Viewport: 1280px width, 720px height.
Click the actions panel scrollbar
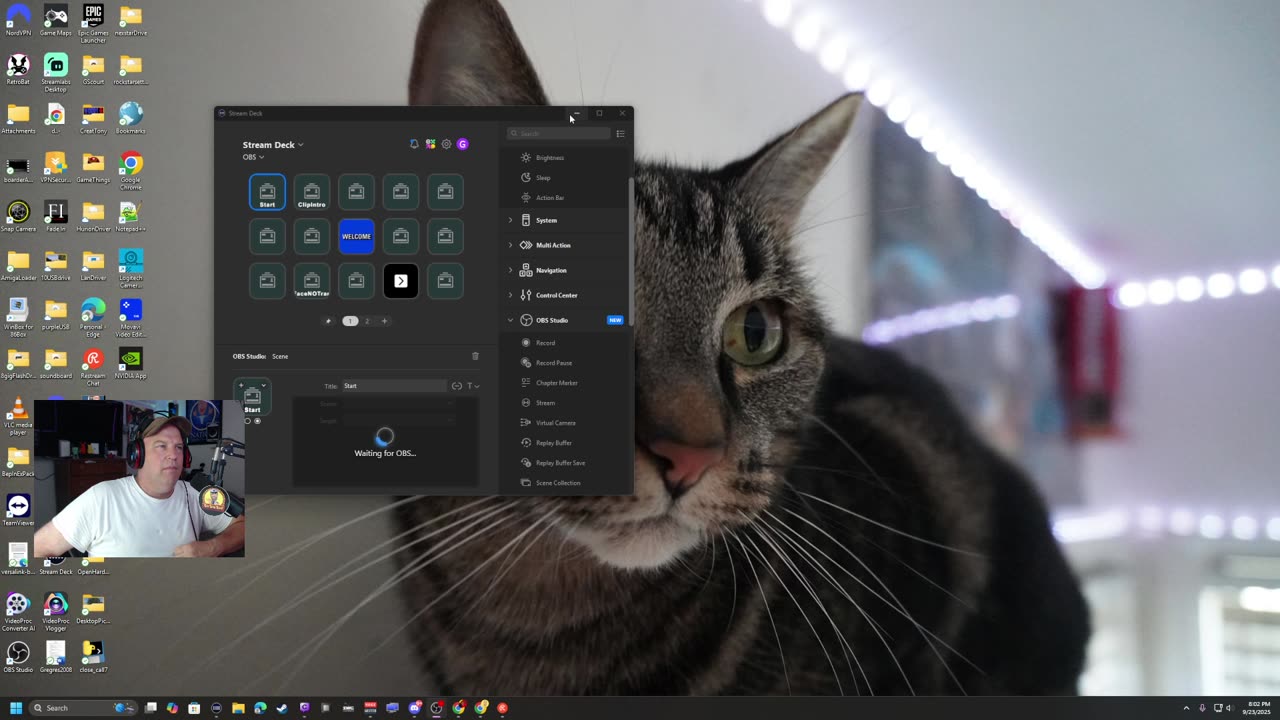point(630,250)
